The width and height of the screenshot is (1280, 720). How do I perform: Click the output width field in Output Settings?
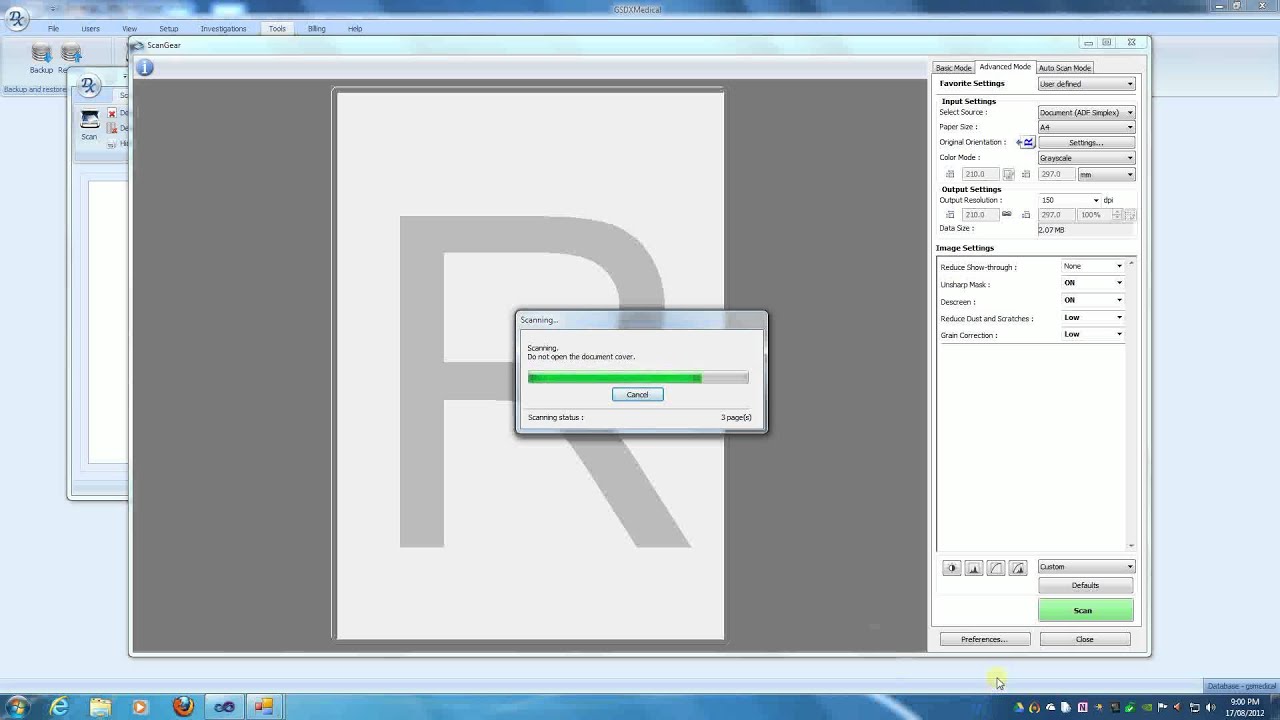(980, 215)
